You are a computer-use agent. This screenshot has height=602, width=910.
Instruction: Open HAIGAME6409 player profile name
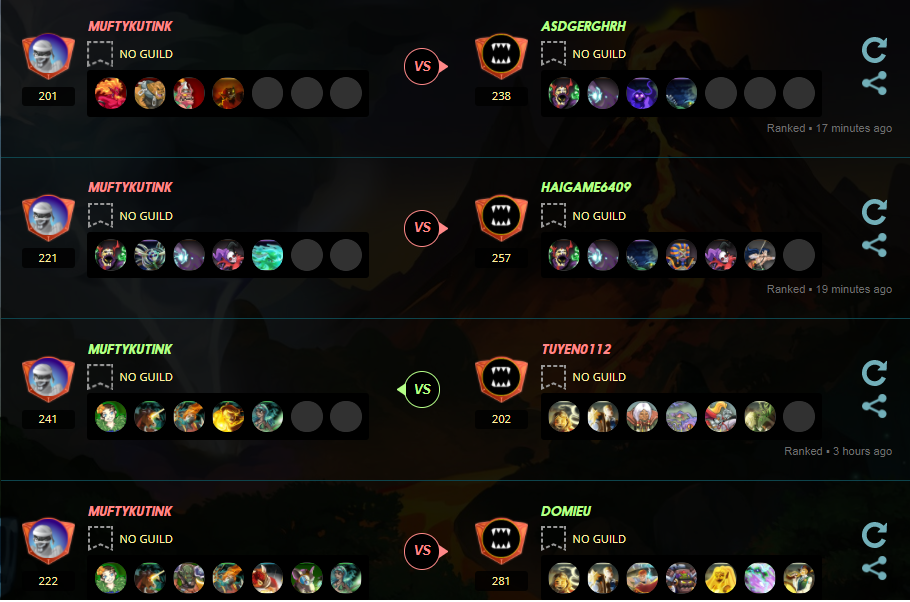pos(586,188)
